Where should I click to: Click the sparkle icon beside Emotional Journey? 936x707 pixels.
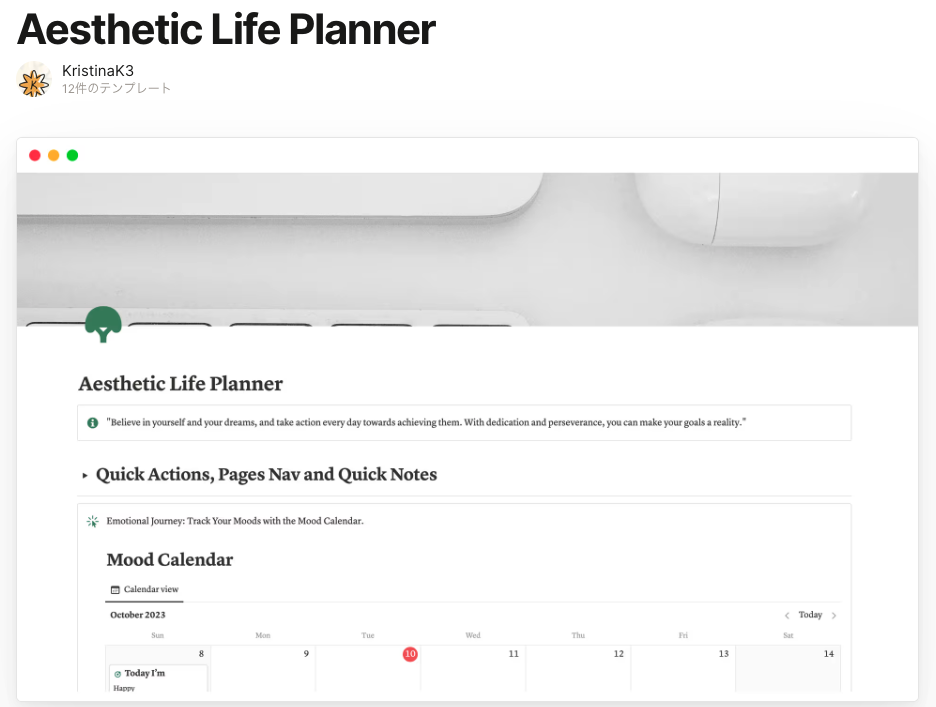[93, 521]
